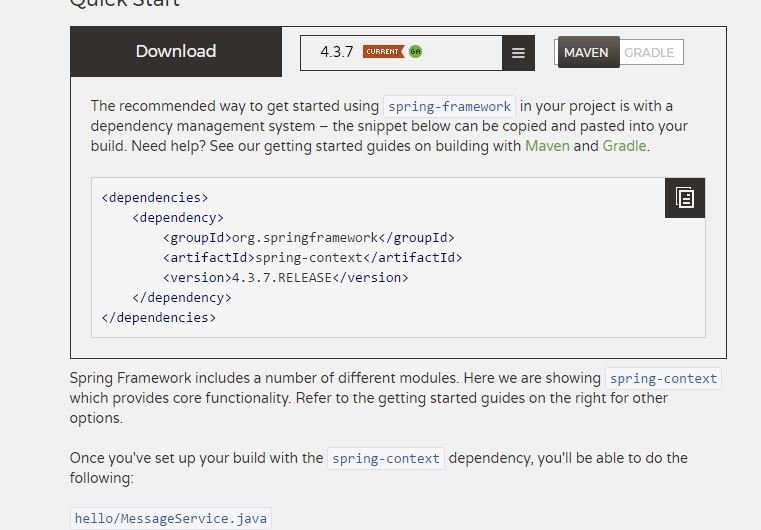Click the orange CURRENT version badge
Image resolution: width=761 pixels, height=530 pixels.
point(383,52)
